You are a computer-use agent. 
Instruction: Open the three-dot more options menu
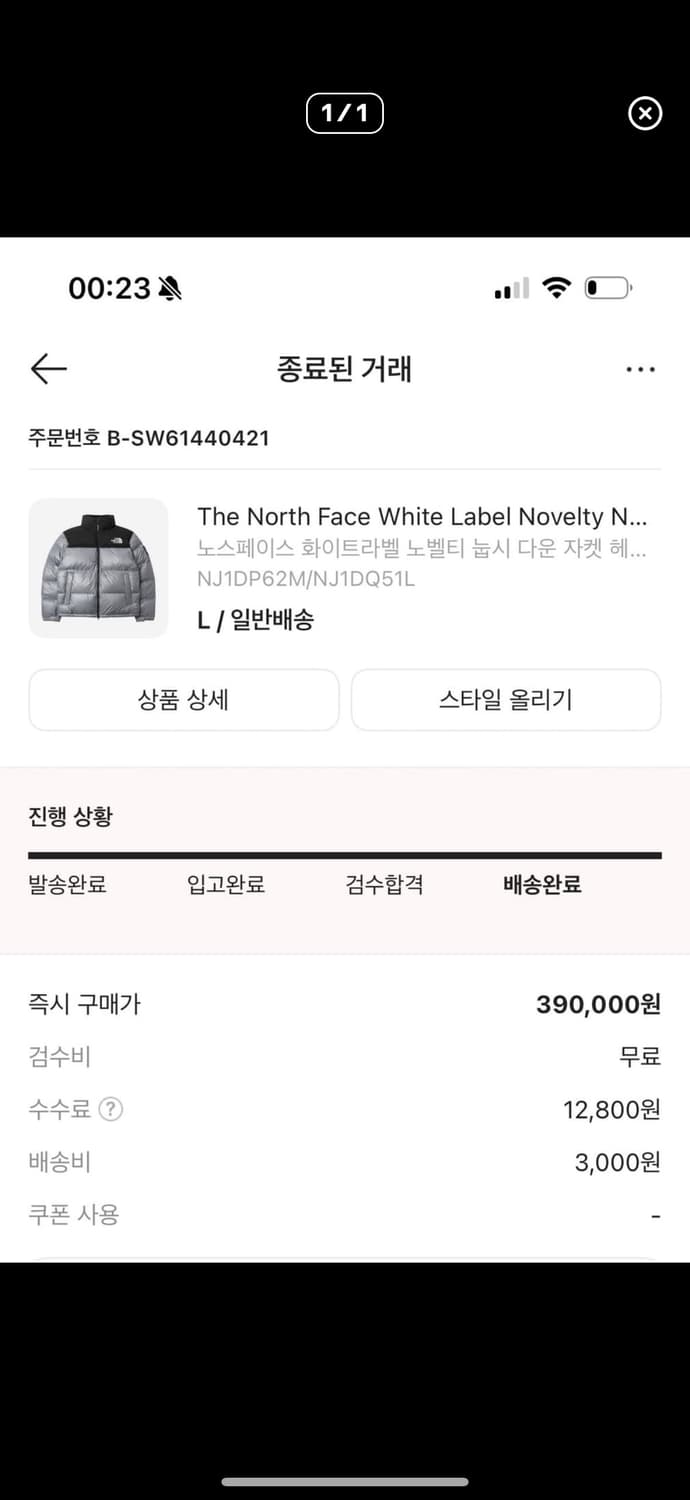coord(640,369)
